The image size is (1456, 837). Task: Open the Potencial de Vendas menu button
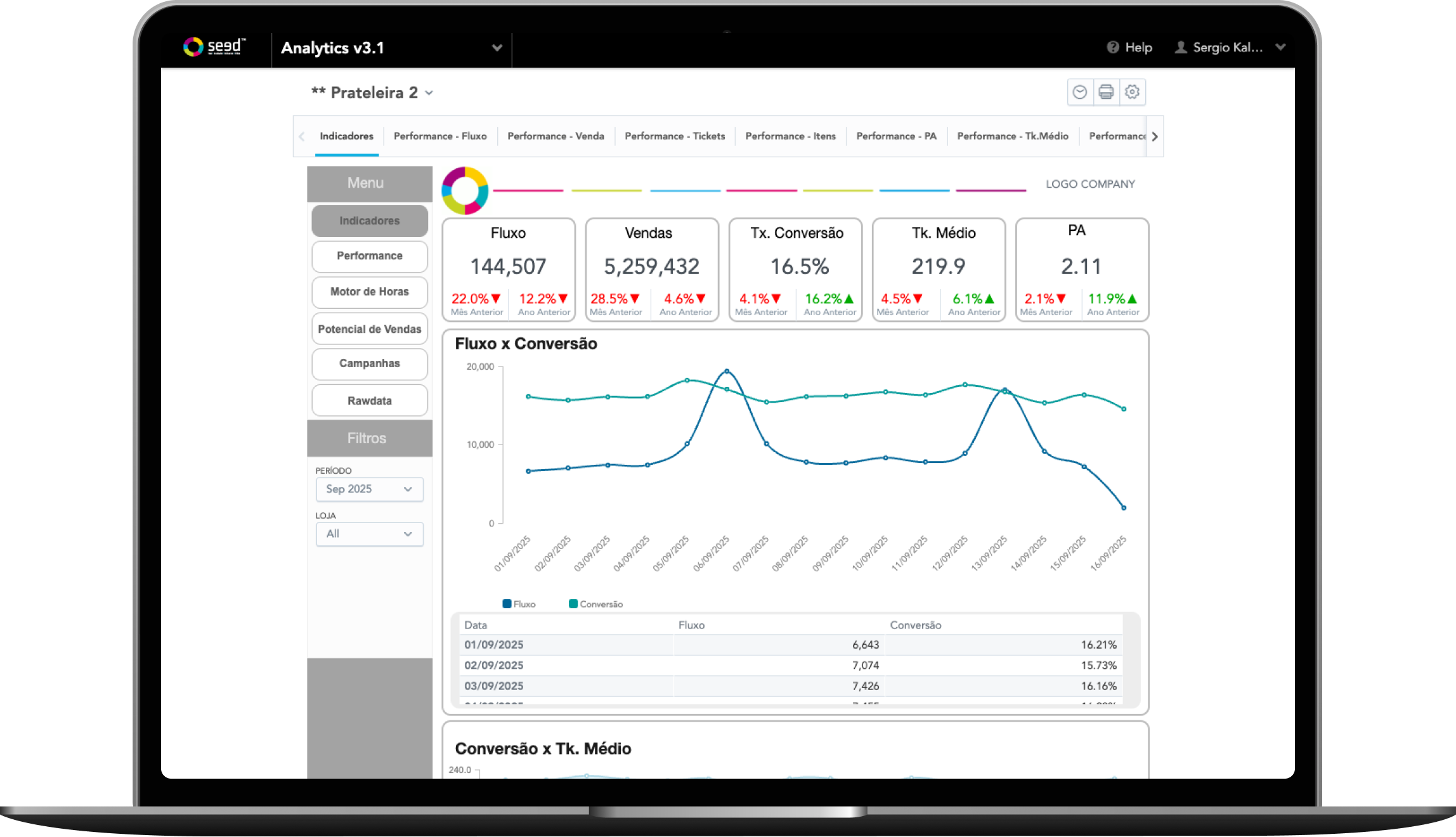(x=370, y=329)
